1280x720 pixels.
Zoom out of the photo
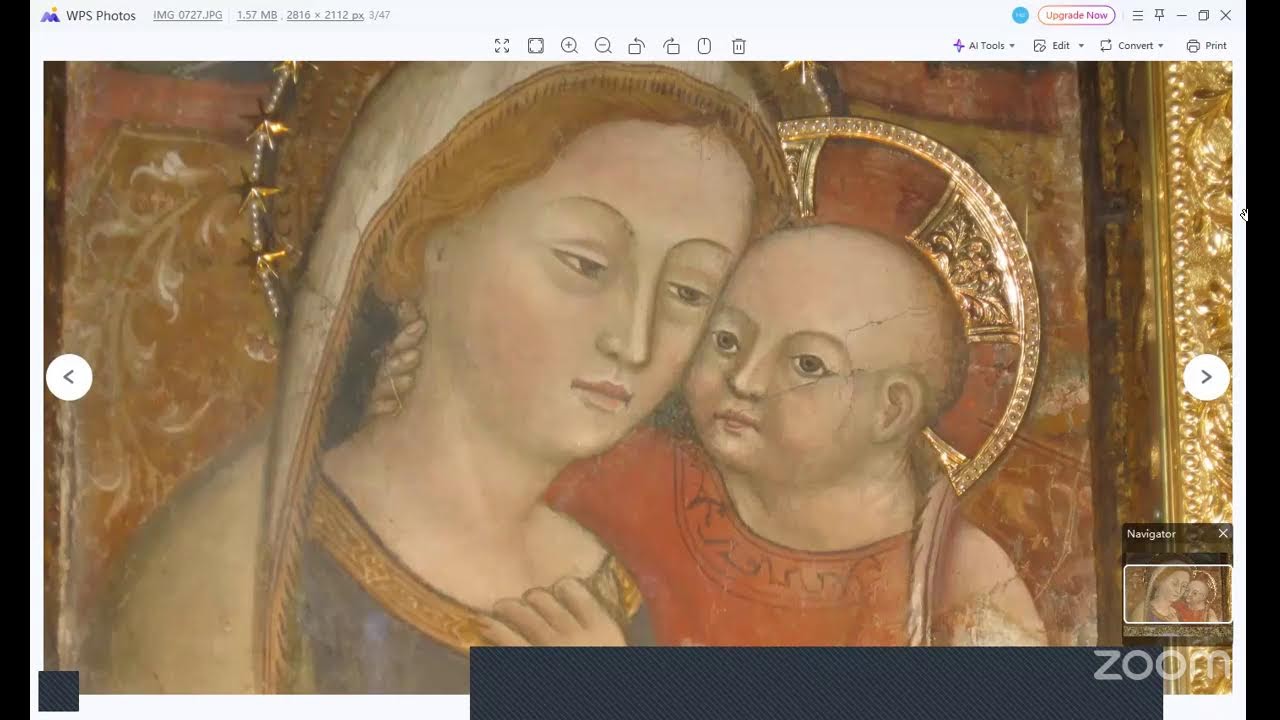[x=603, y=46]
